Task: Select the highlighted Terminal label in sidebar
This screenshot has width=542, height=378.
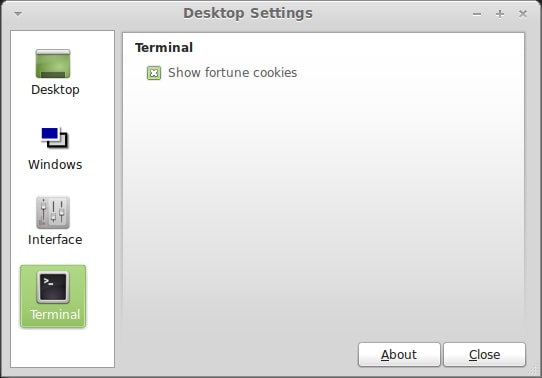Action: 55,314
